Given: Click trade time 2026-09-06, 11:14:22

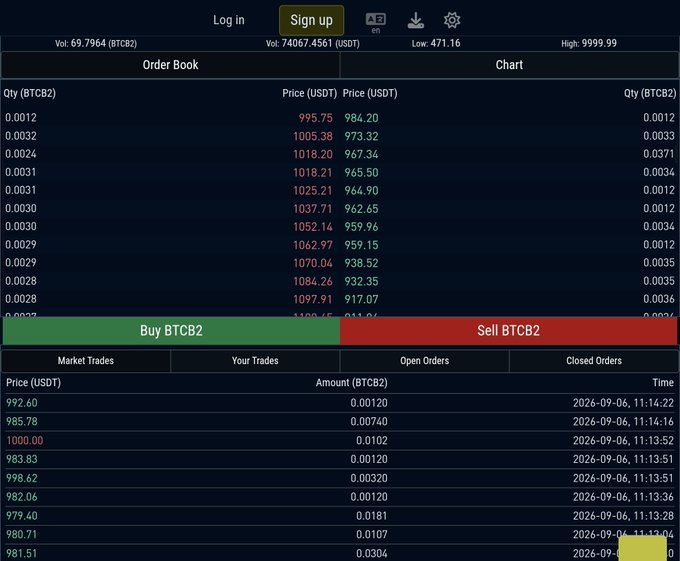Looking at the screenshot, I should (x=623, y=403).
